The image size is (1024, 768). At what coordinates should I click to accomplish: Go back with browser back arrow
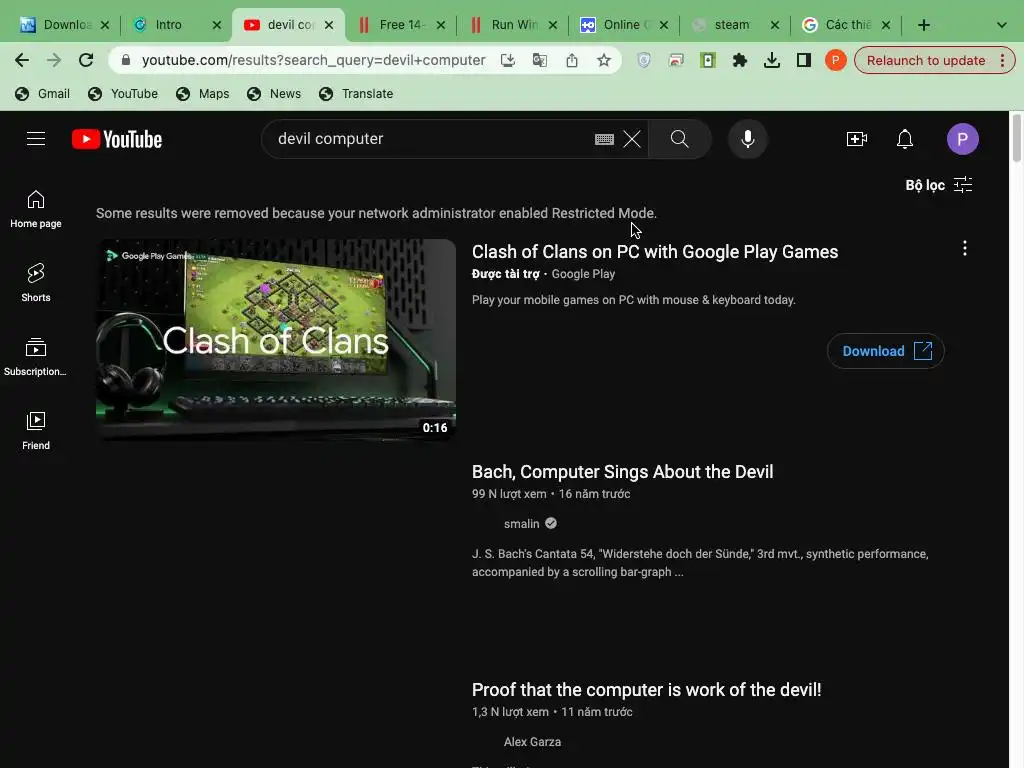22,60
